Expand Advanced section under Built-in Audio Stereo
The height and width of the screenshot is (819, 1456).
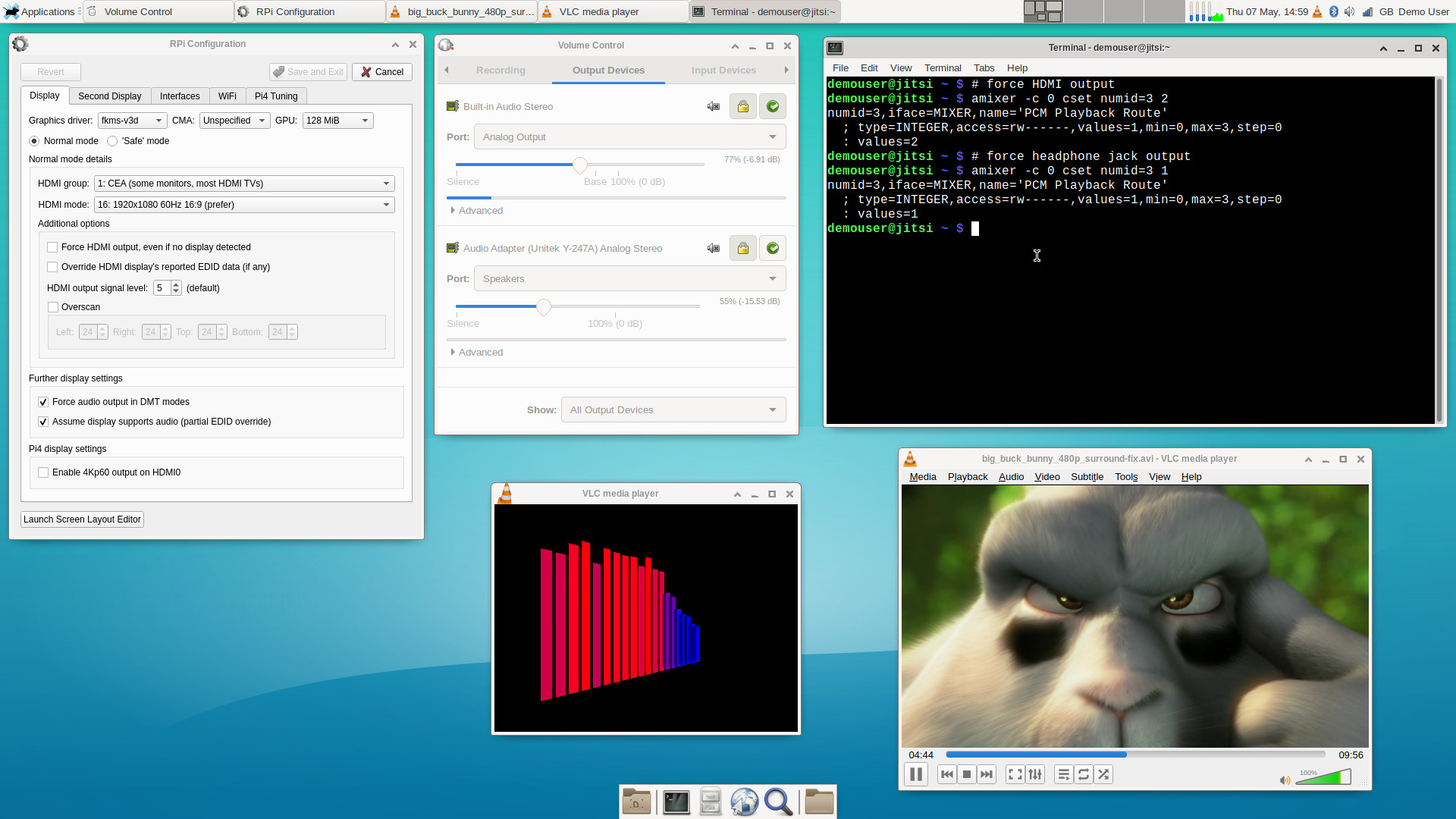coord(476,211)
